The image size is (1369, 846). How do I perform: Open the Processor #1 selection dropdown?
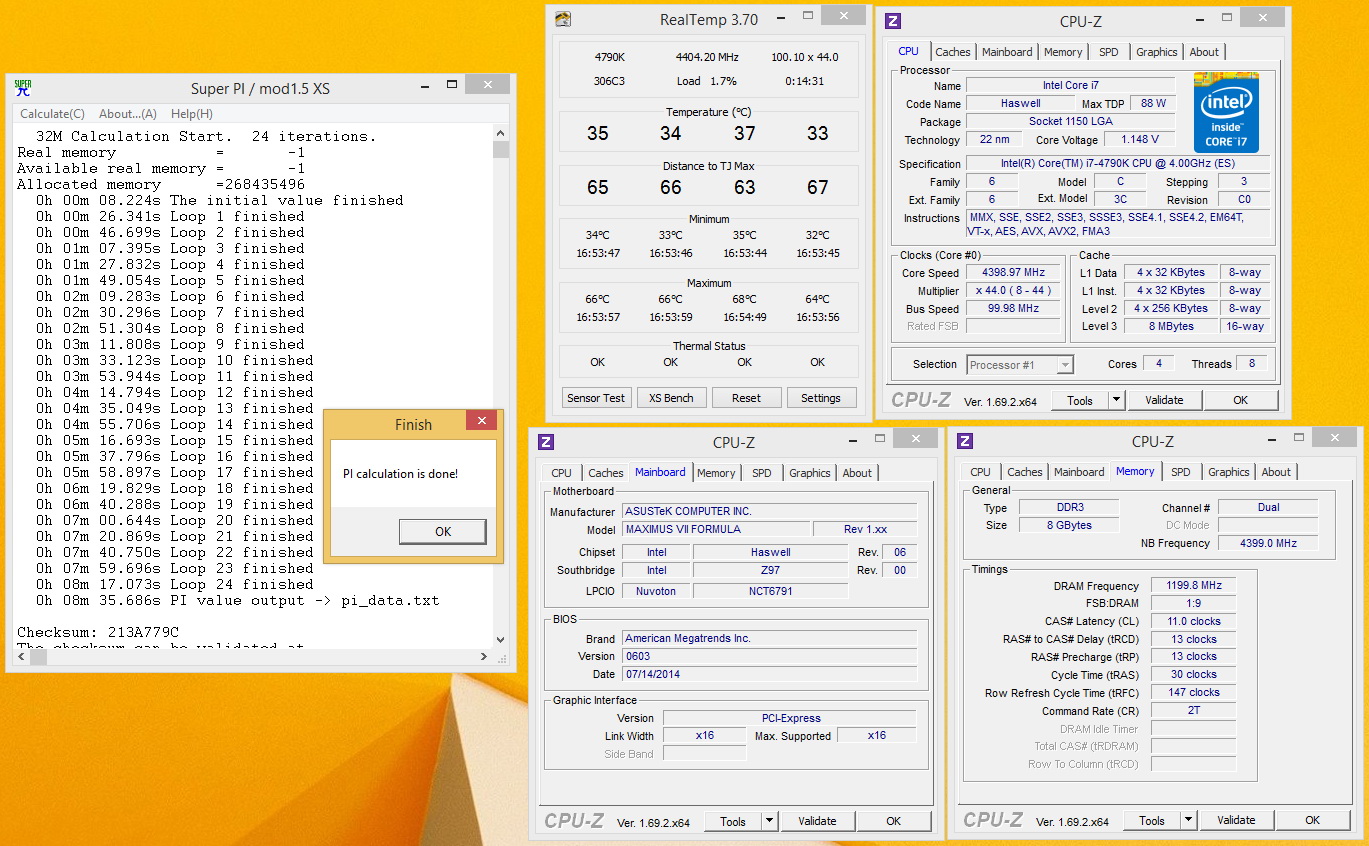pyautogui.click(x=1020, y=365)
